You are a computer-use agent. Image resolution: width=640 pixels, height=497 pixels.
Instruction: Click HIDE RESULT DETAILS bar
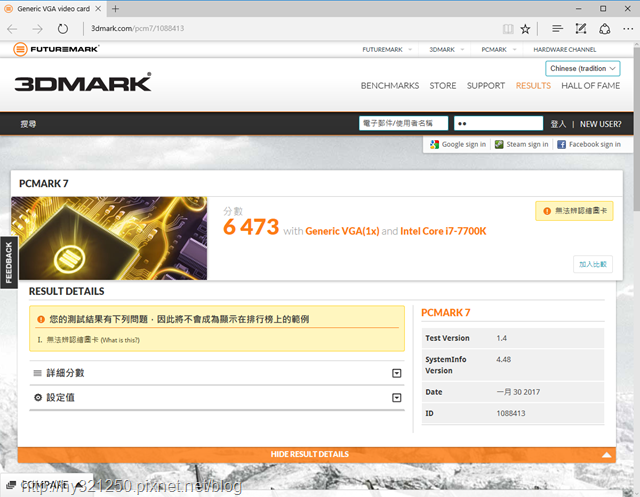317,454
